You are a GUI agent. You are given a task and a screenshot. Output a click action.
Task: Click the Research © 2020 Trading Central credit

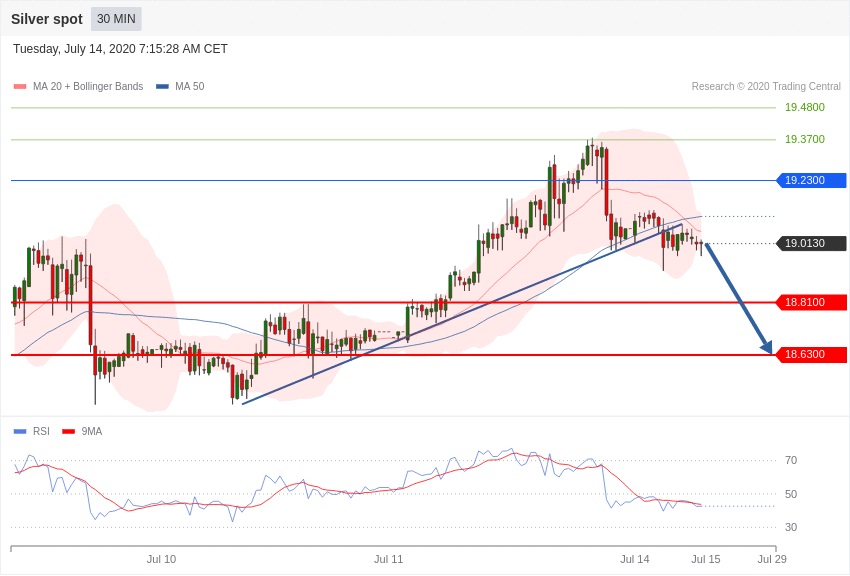coord(765,87)
